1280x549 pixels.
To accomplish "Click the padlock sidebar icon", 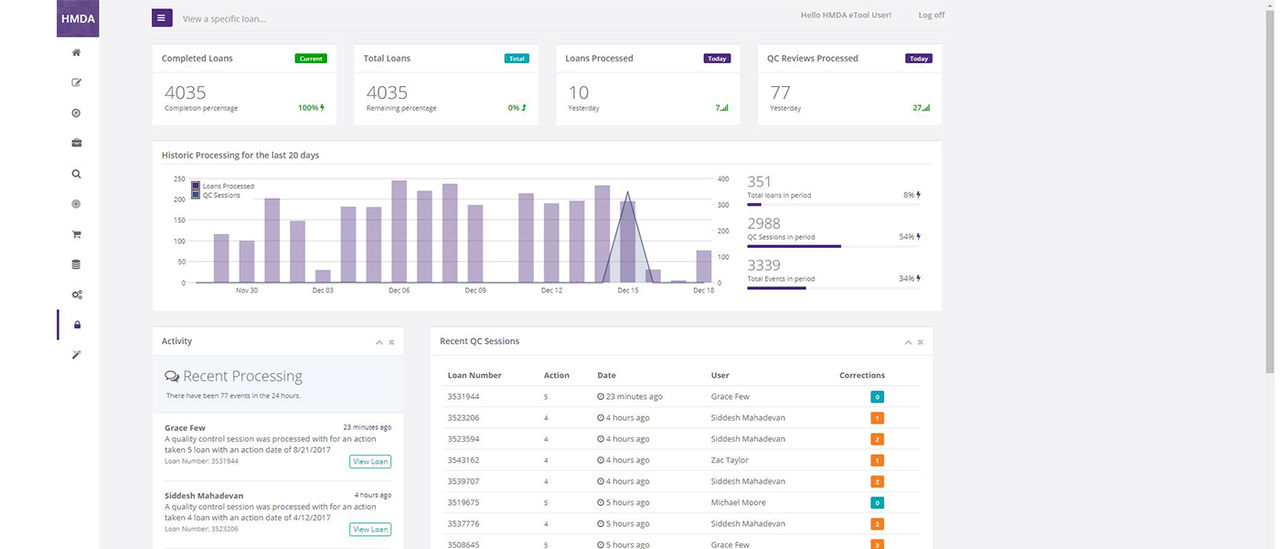I will click(x=77, y=325).
